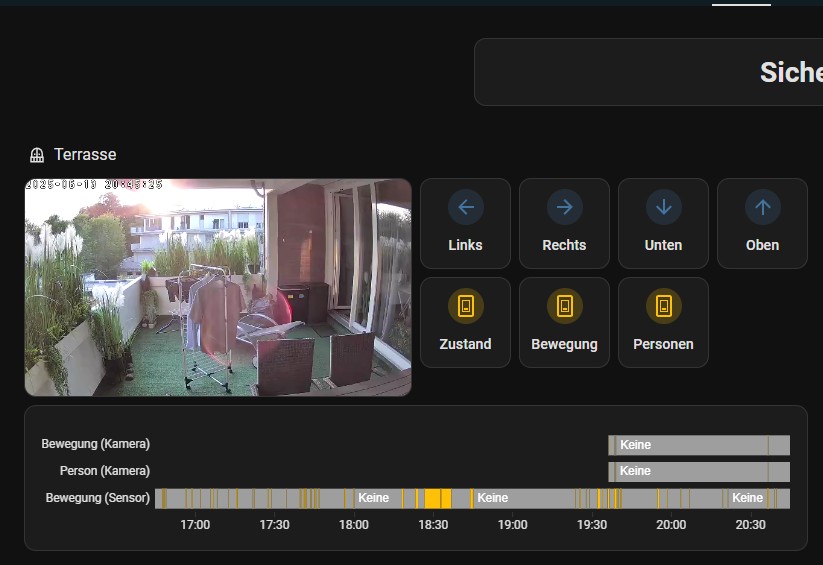Select the Keine segment in Person (Kamera) row
This screenshot has height=565, width=823.
(690, 471)
